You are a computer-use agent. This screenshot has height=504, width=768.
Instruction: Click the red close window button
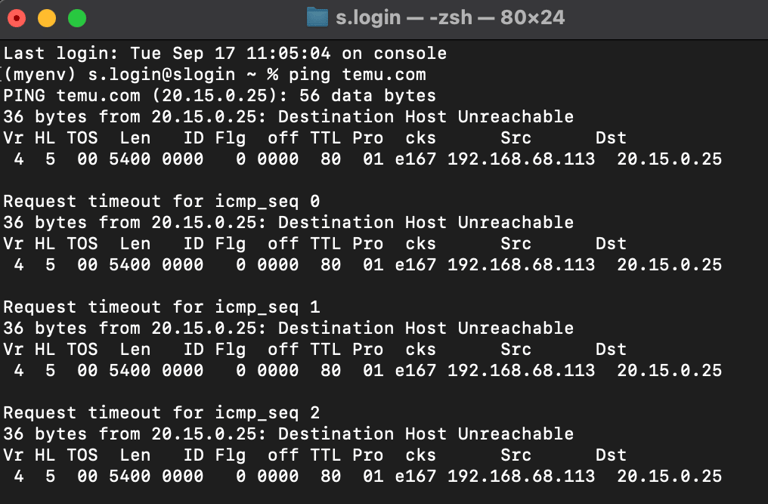[x=17, y=19]
